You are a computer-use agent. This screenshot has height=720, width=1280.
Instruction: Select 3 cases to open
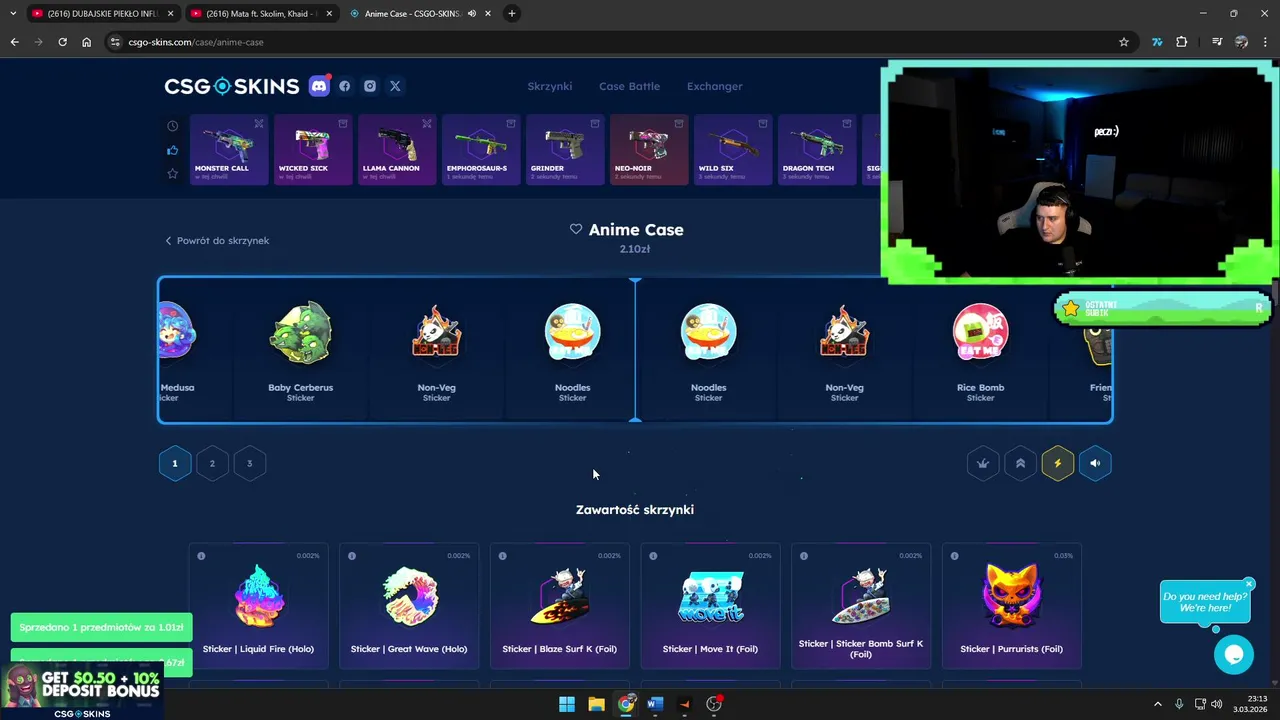click(x=250, y=463)
